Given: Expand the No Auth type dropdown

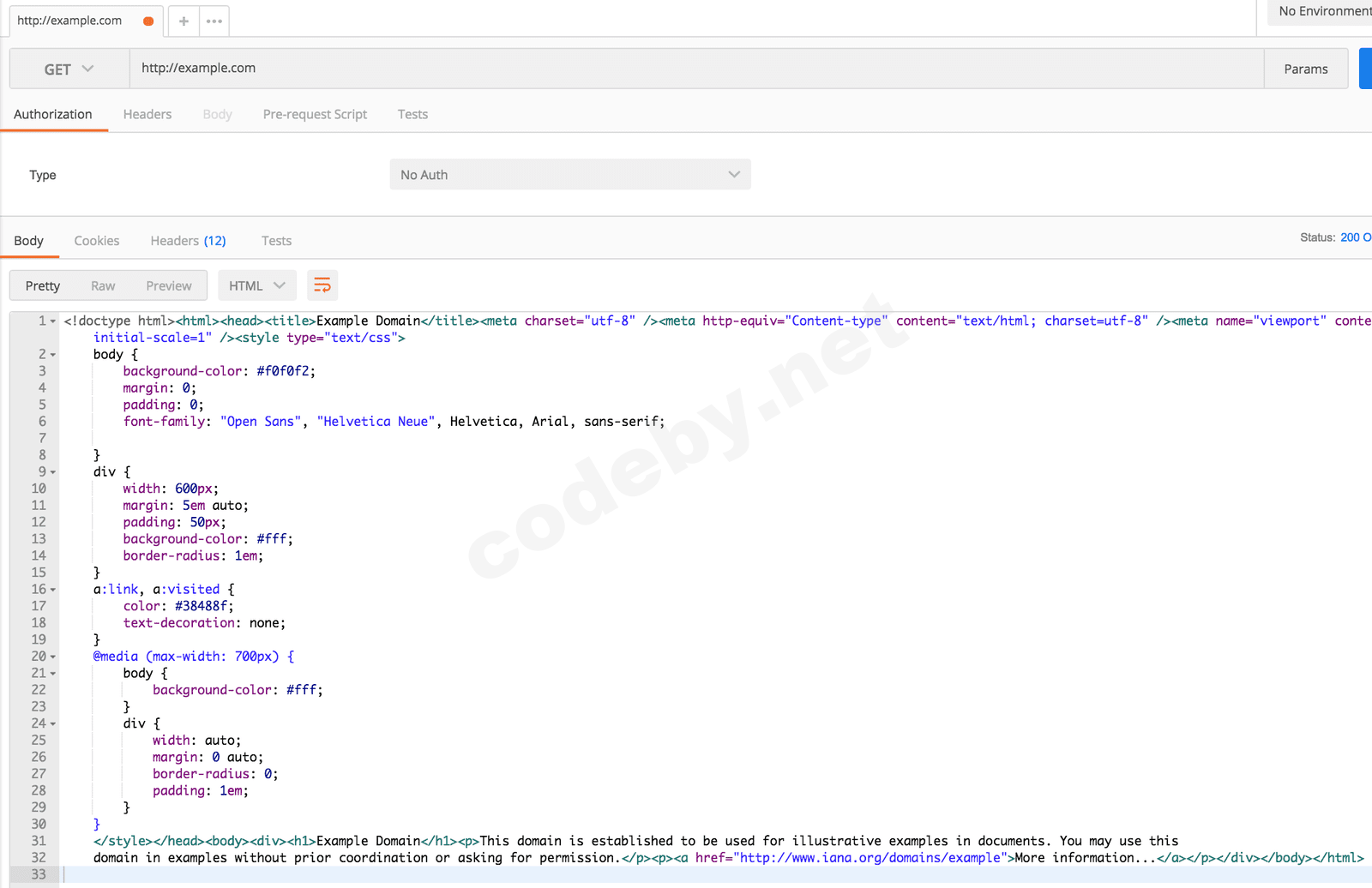Looking at the screenshot, I should pyautogui.click(x=569, y=175).
